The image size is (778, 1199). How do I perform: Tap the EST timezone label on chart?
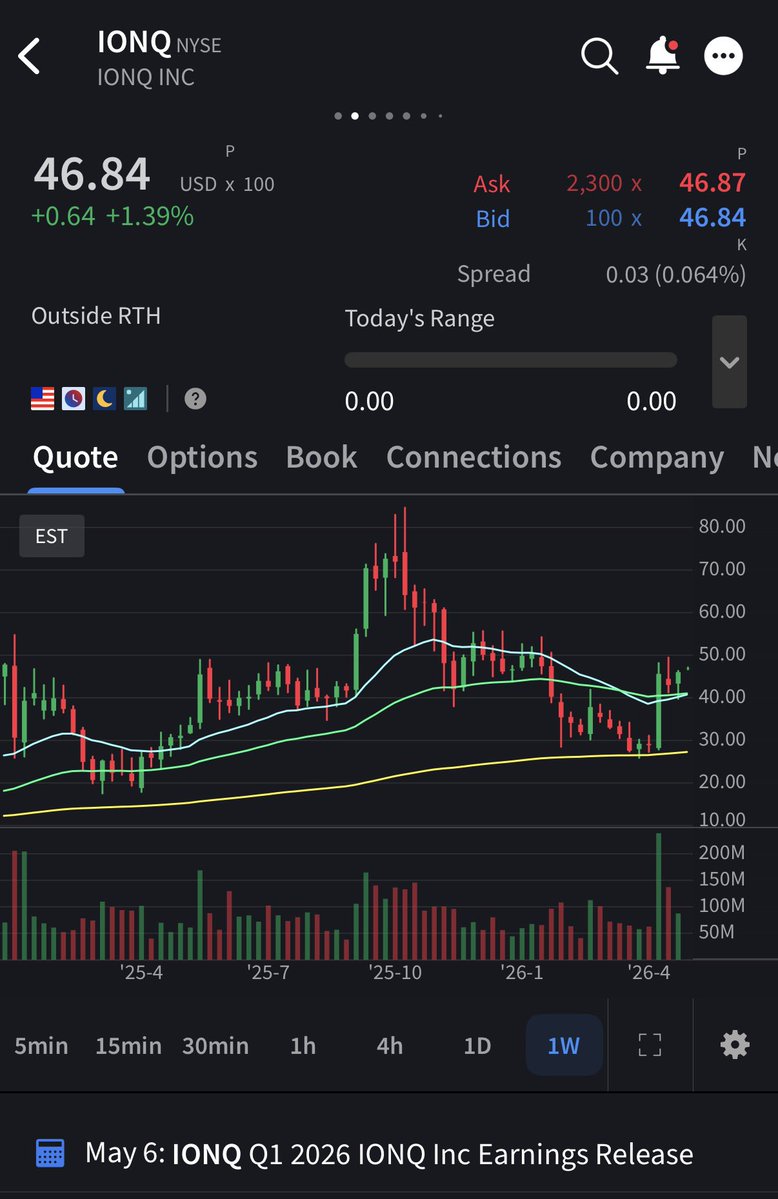(x=51, y=536)
